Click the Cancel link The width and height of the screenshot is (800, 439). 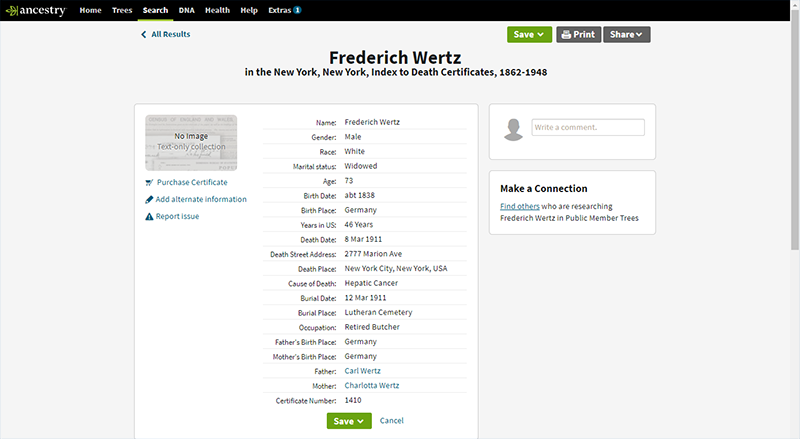click(x=392, y=421)
